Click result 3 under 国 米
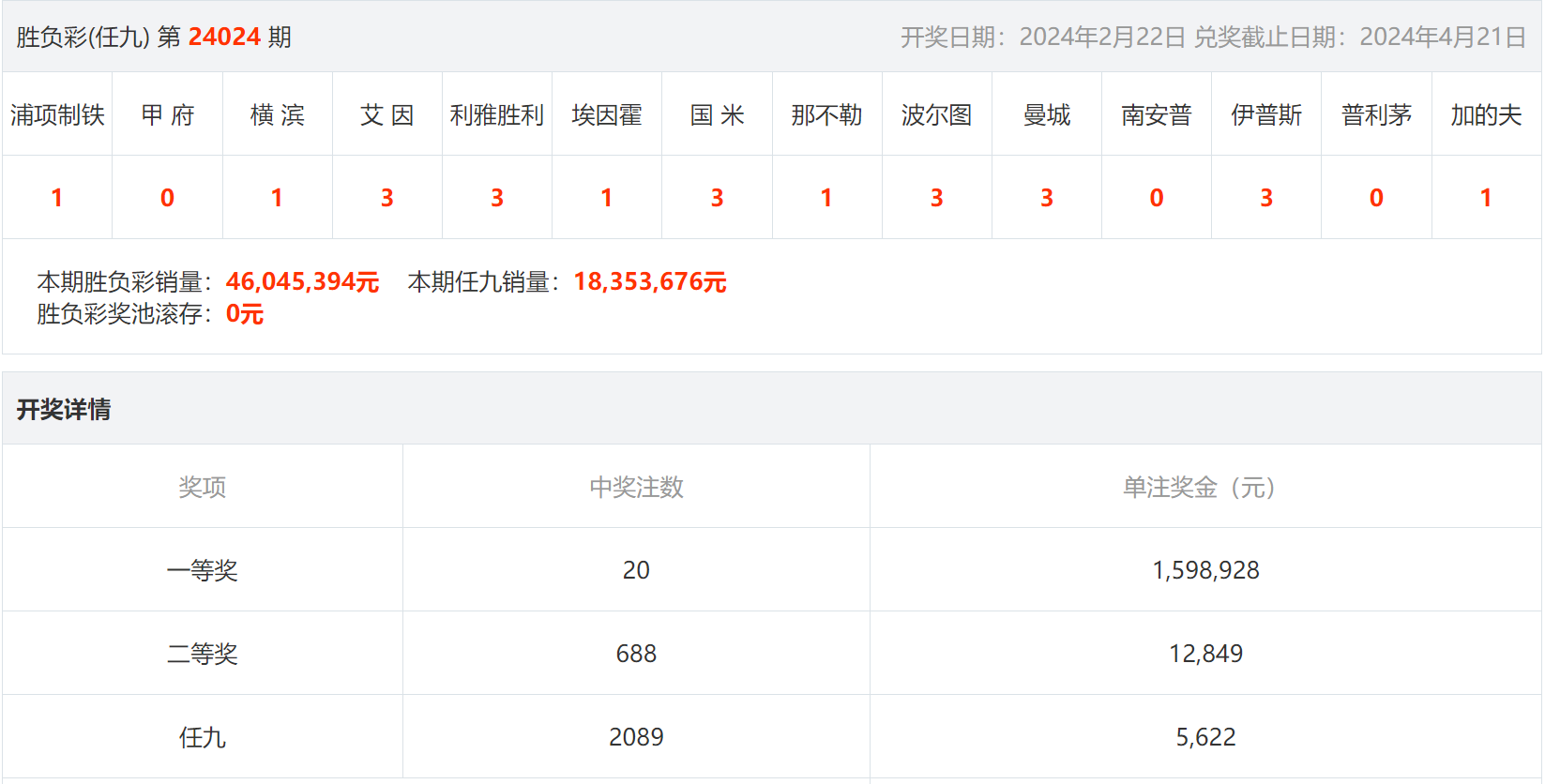Screen dimensions: 1545x784 pos(717,197)
